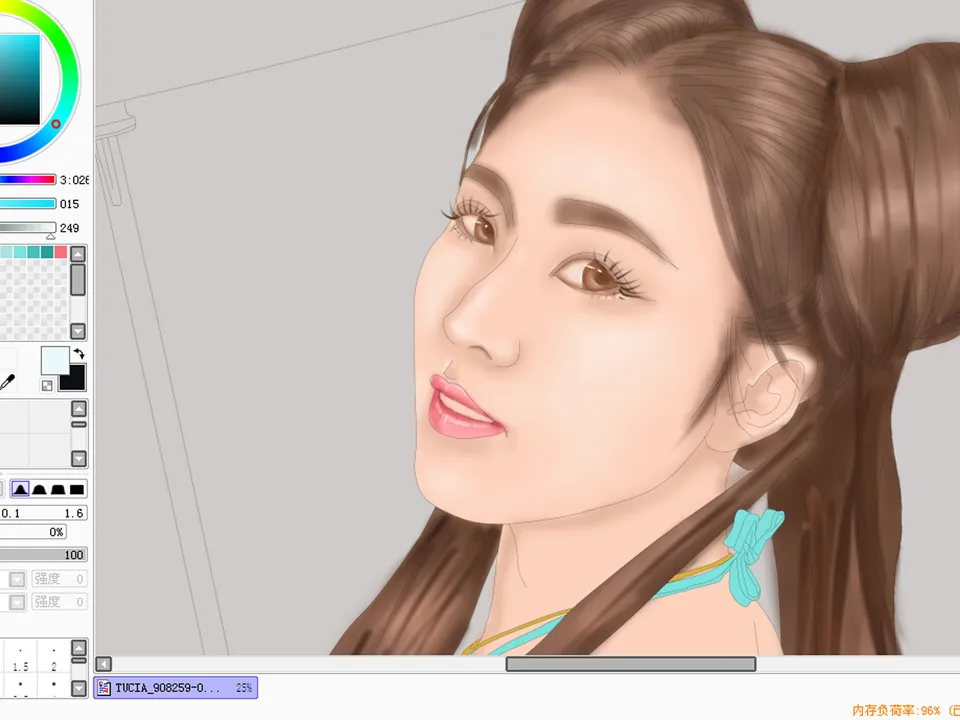Select the hard square brush edge
Image resolution: width=960 pixels, height=720 pixels.
(76, 489)
